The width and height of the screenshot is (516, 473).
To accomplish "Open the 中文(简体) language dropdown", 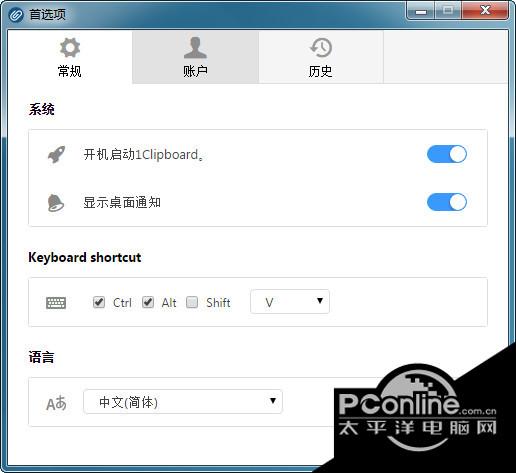I will 183,402.
